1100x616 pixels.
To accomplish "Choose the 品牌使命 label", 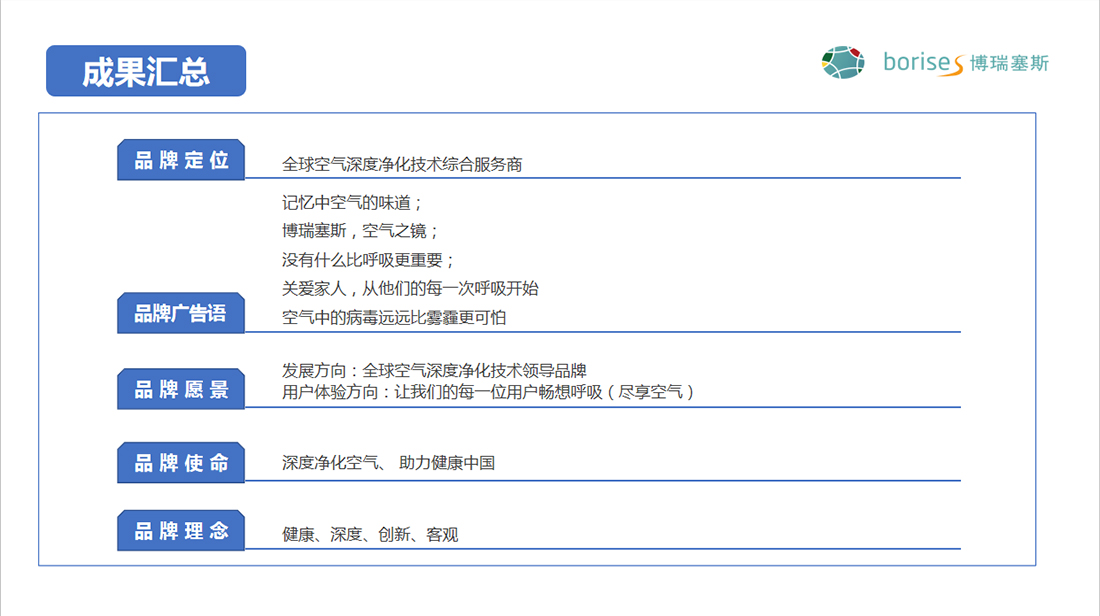I will point(181,463).
